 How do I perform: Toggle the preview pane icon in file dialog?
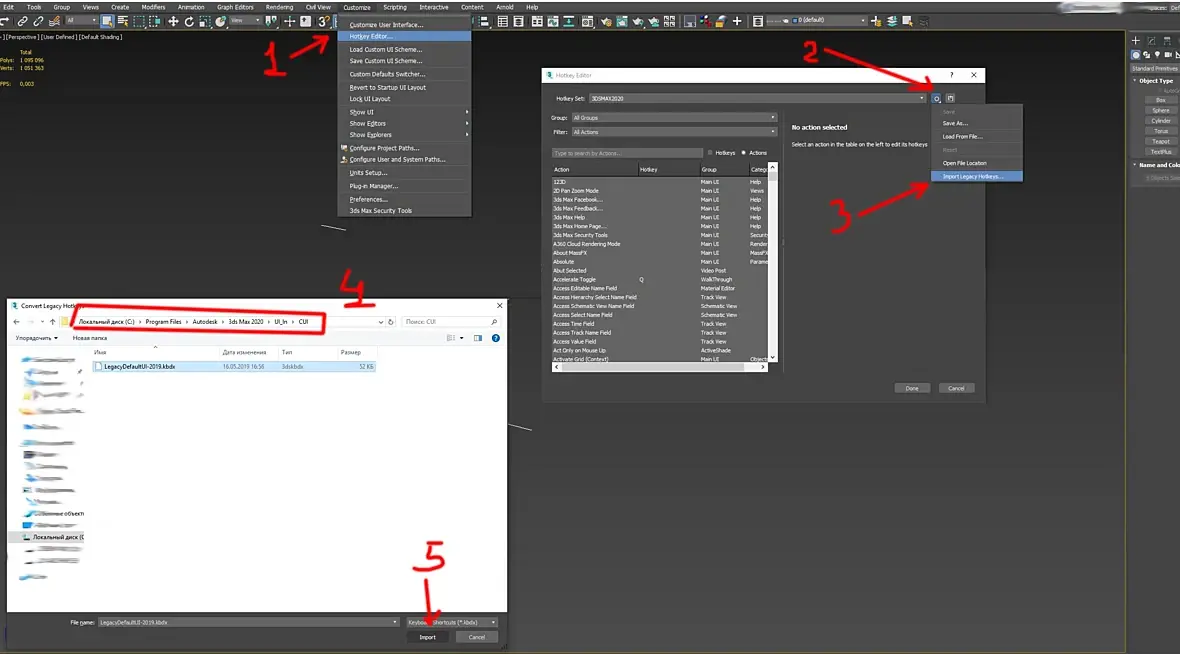point(478,339)
